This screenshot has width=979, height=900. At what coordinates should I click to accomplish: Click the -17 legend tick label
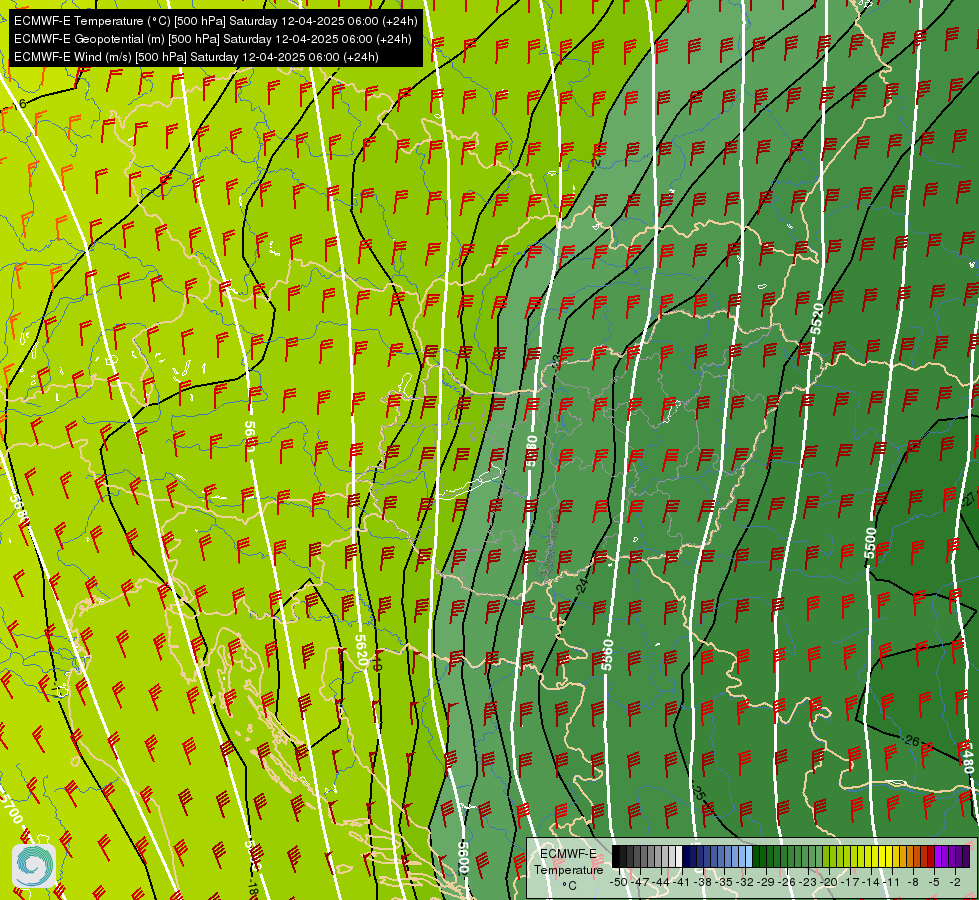point(851,882)
